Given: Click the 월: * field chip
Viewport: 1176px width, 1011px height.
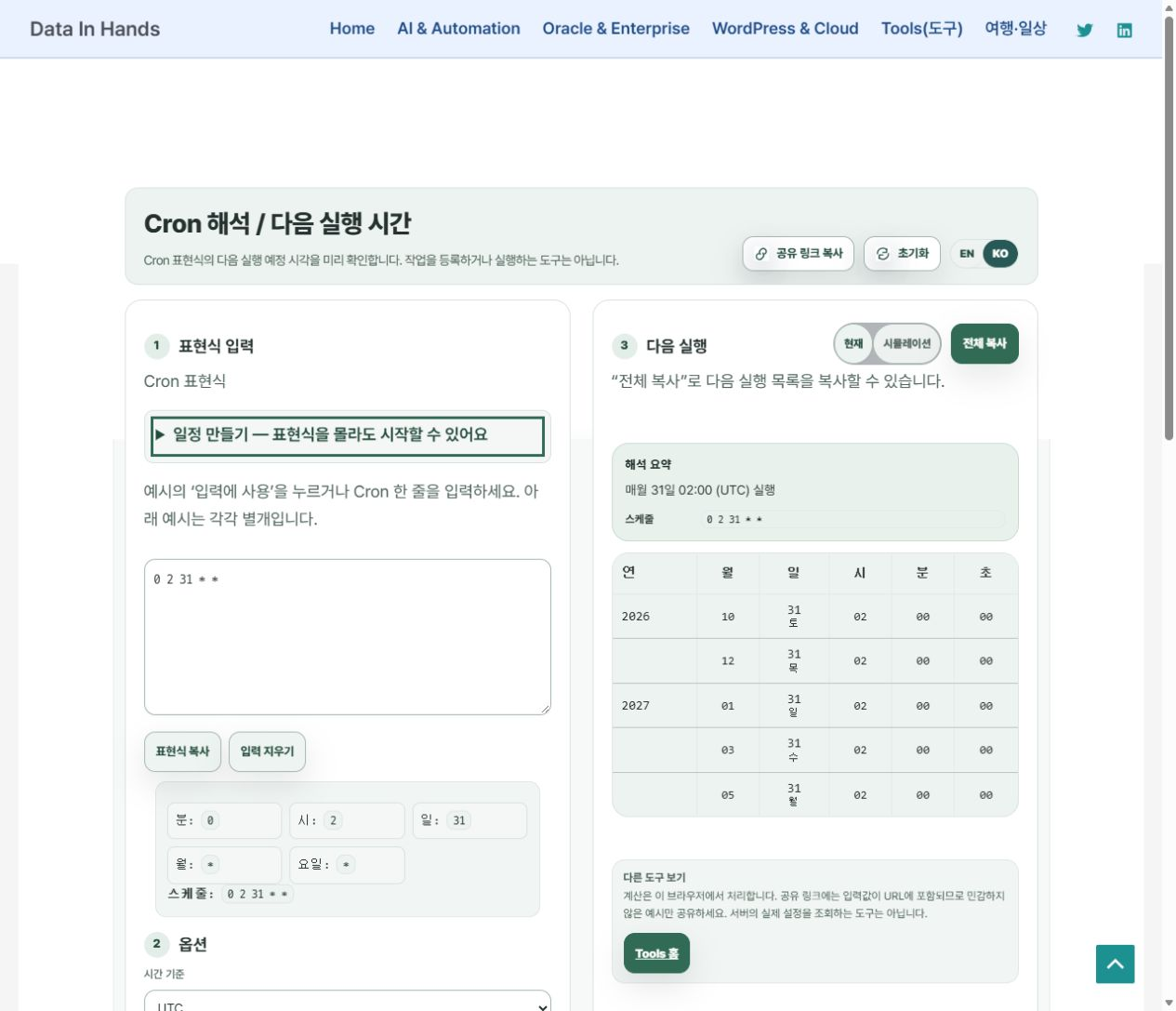Looking at the screenshot, I should click(224, 865).
